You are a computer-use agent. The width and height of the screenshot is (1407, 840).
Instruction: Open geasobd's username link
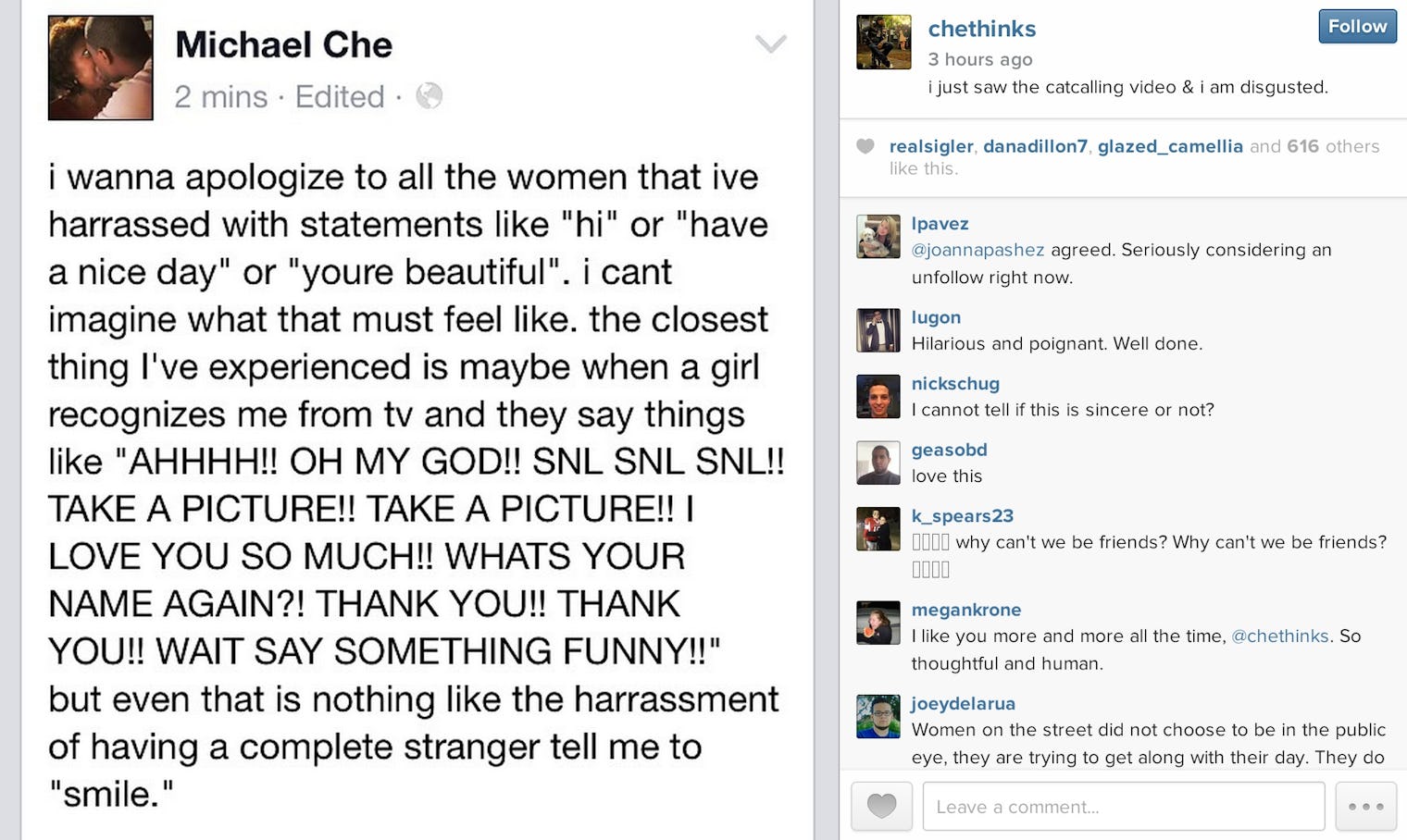coord(949,450)
